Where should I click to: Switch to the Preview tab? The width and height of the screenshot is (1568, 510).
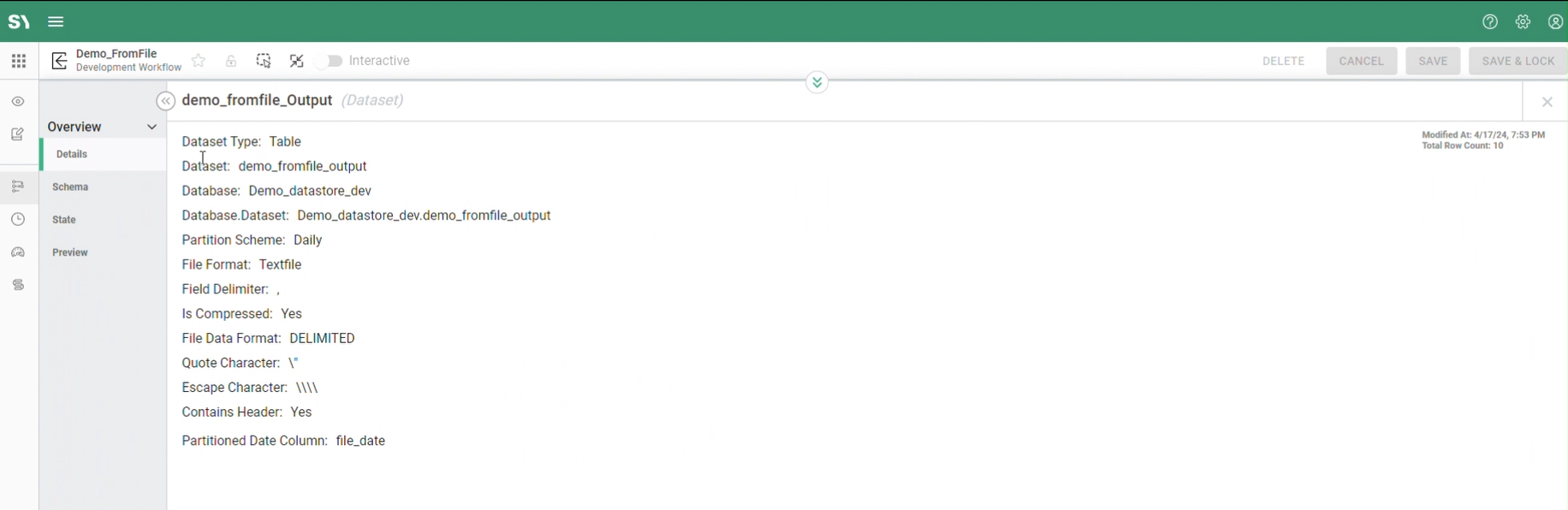[70, 253]
